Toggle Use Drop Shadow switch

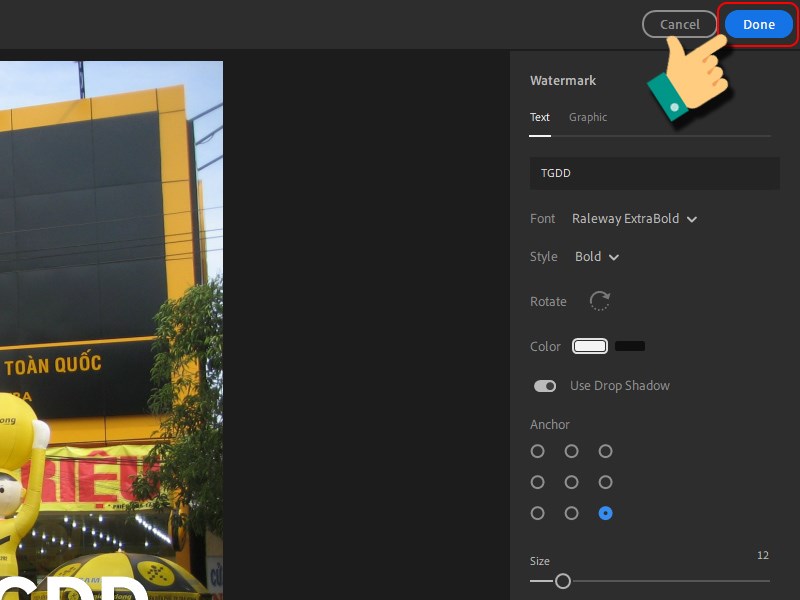[x=544, y=386]
